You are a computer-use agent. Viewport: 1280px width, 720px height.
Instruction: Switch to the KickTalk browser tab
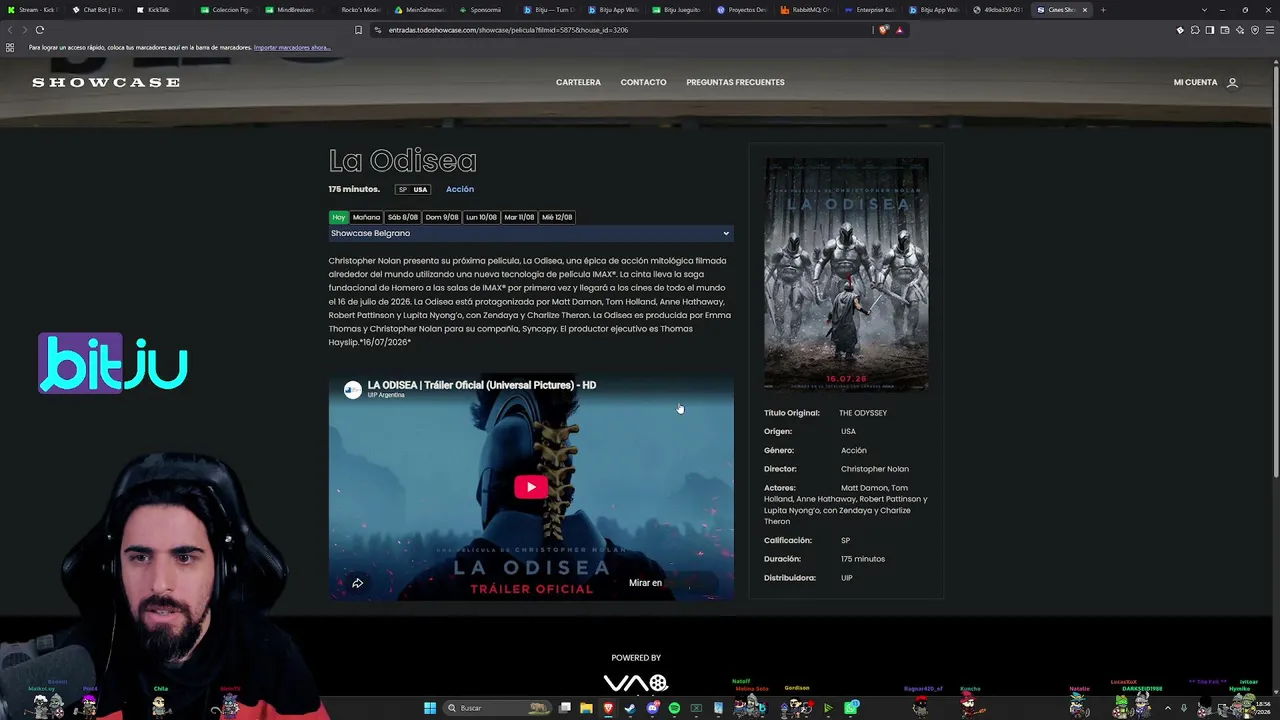tap(153, 10)
